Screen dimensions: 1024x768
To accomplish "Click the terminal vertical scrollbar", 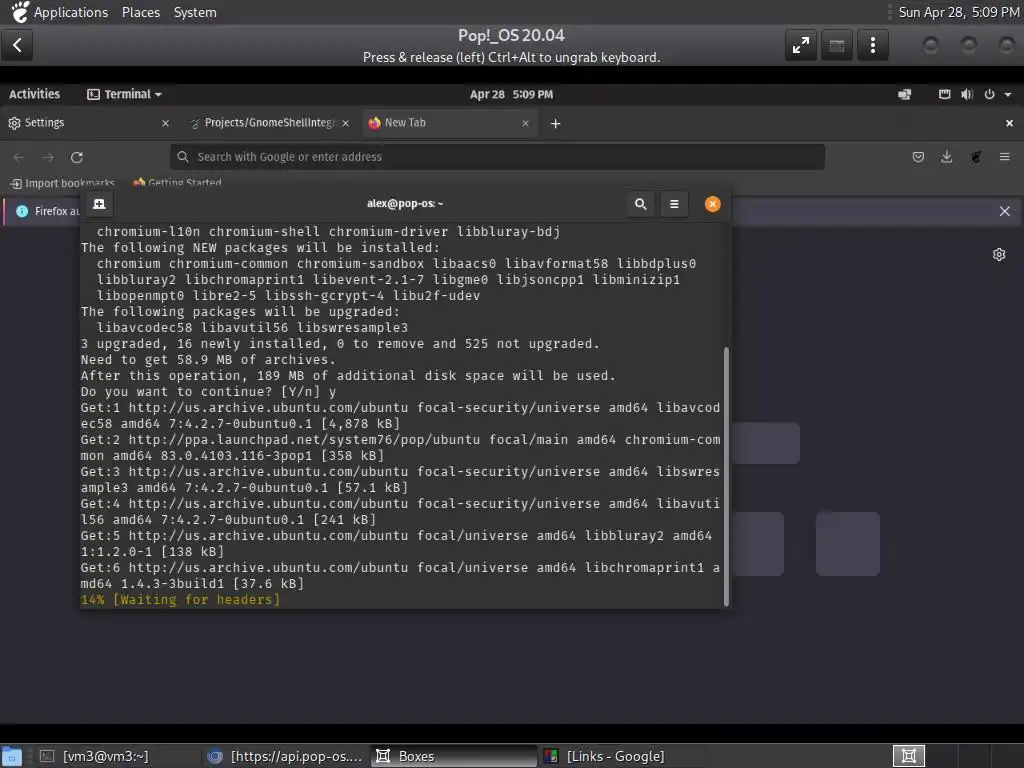I will (x=726, y=476).
